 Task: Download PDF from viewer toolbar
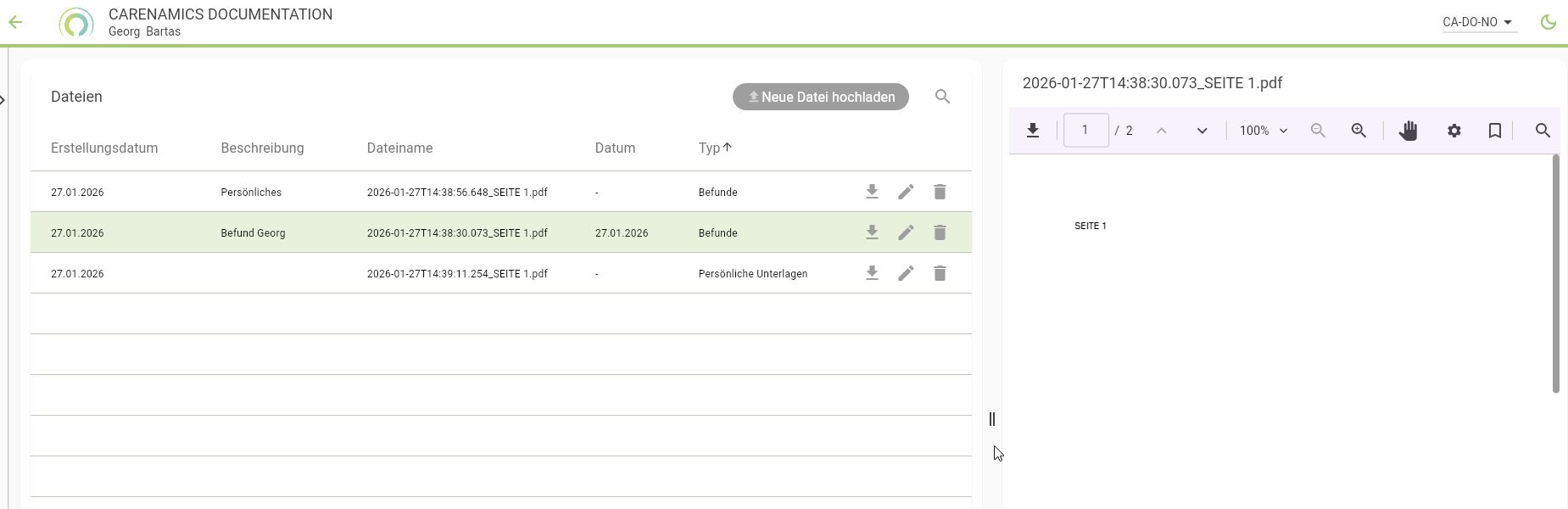coord(1033,131)
